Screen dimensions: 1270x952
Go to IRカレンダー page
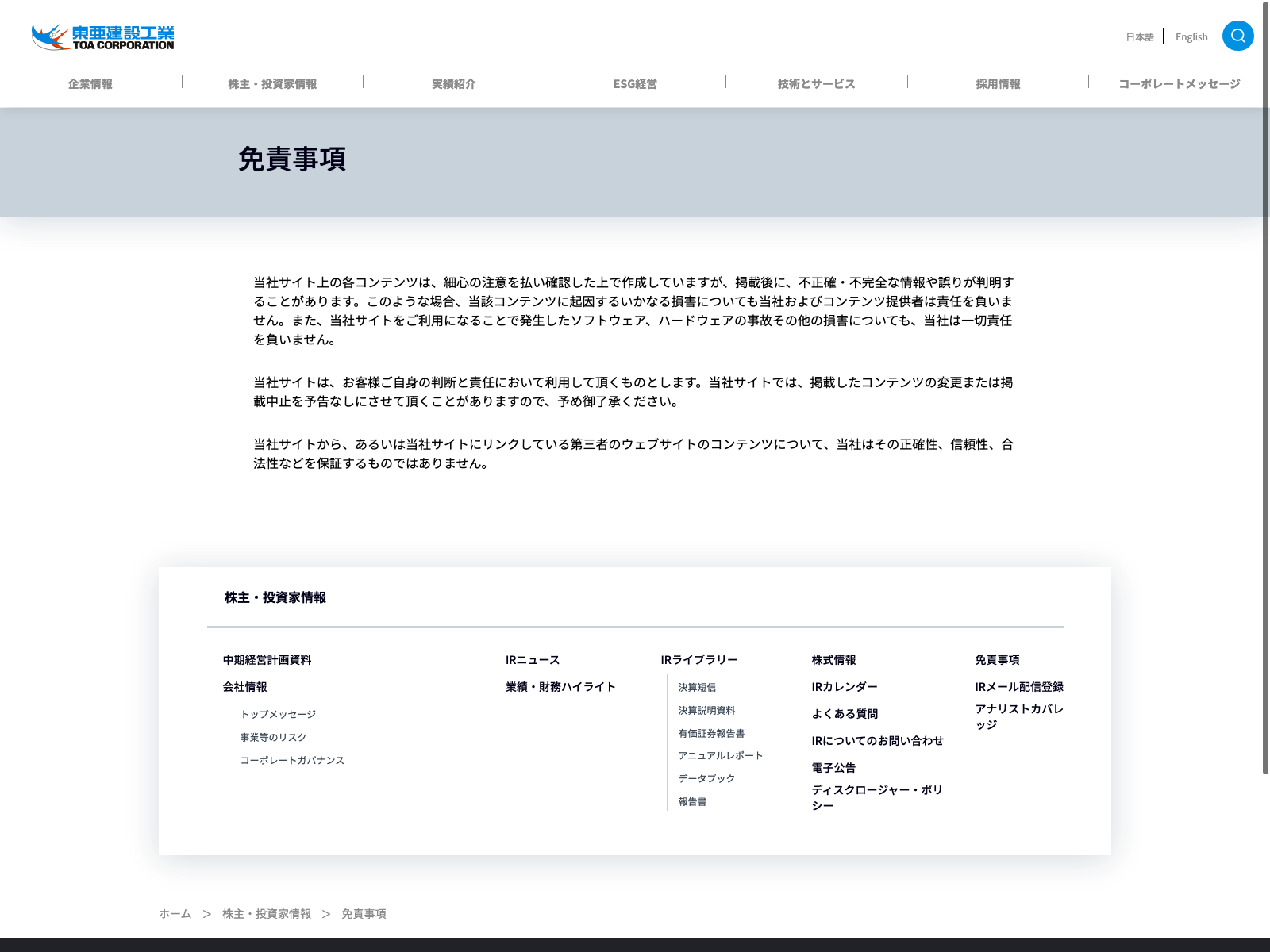[x=845, y=687]
